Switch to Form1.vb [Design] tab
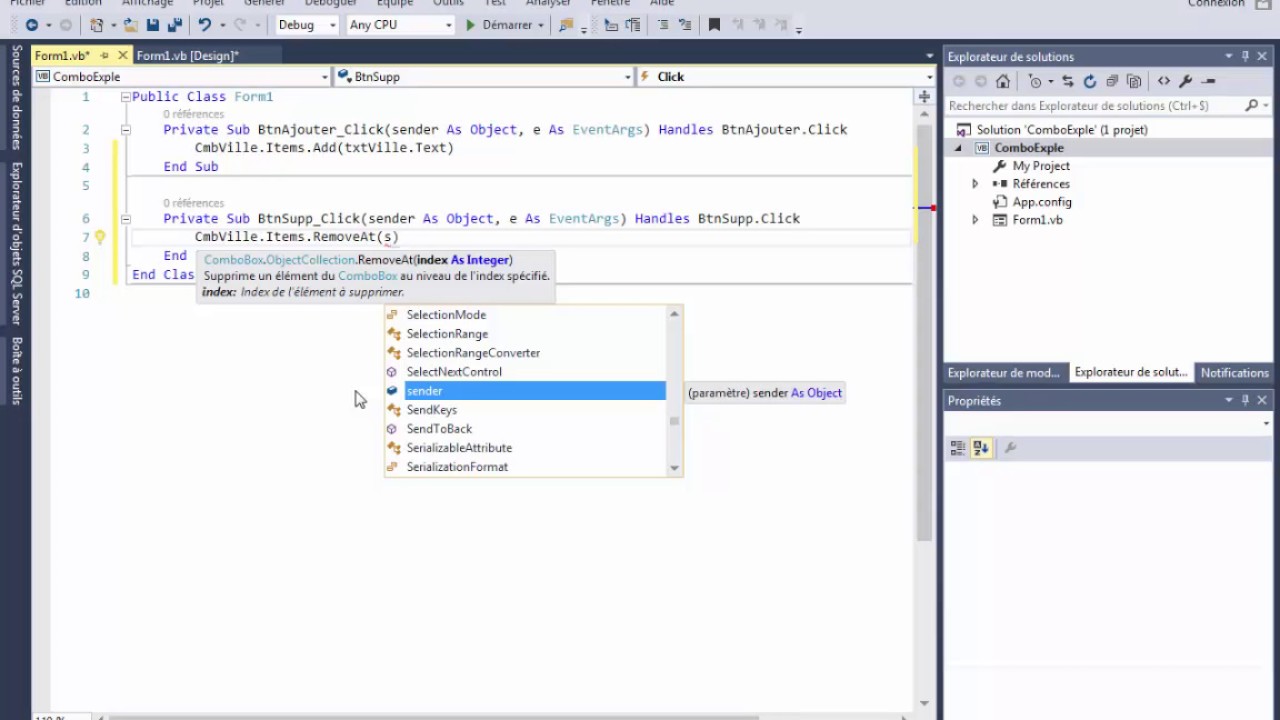Image resolution: width=1280 pixels, height=720 pixels. pos(188,56)
